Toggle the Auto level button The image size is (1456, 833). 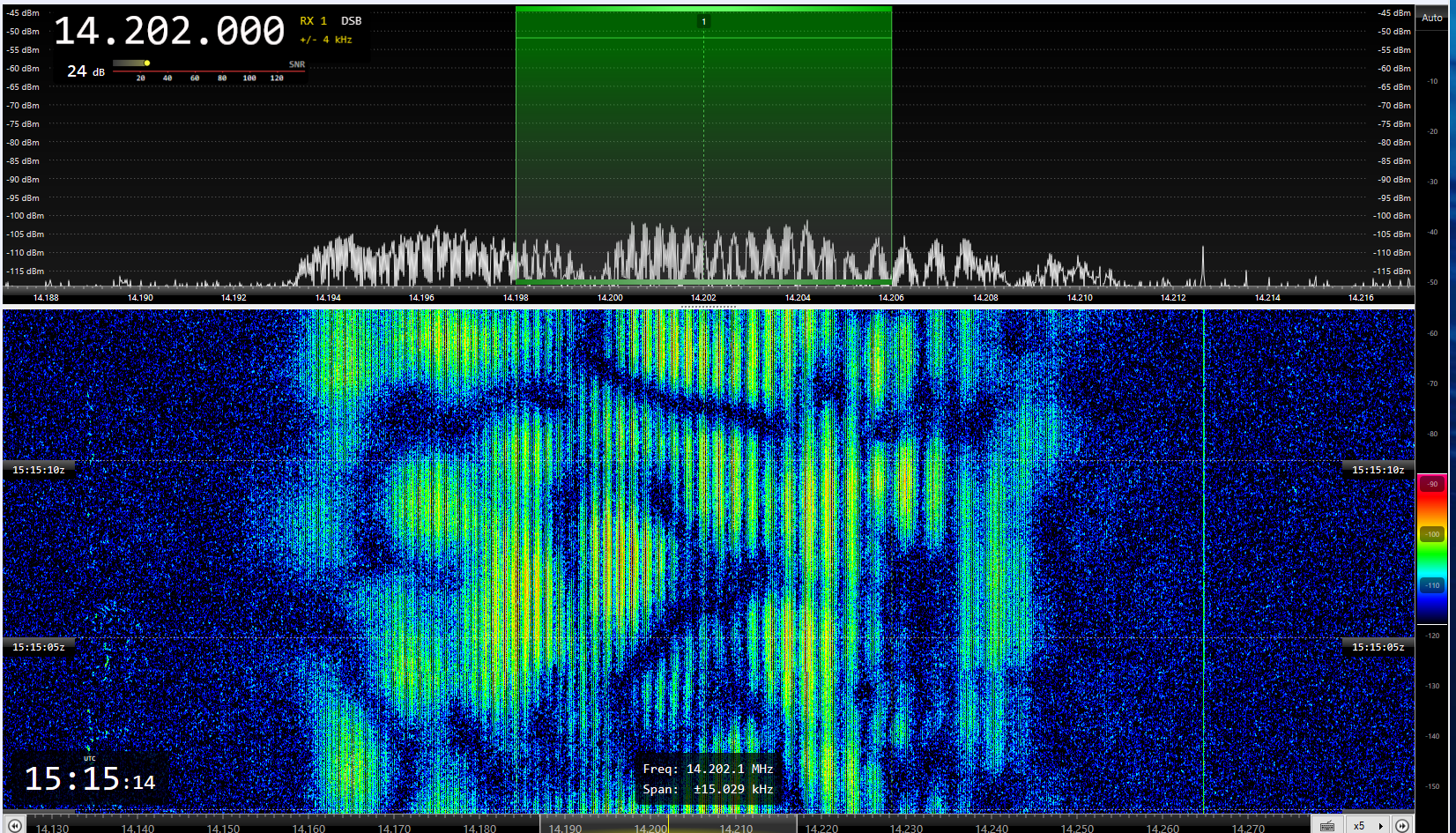coord(1432,18)
